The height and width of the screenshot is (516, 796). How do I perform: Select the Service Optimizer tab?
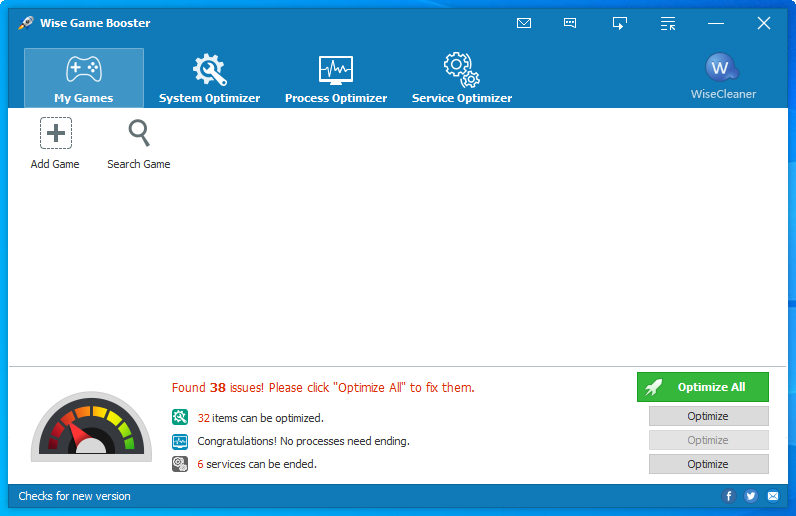(x=461, y=78)
